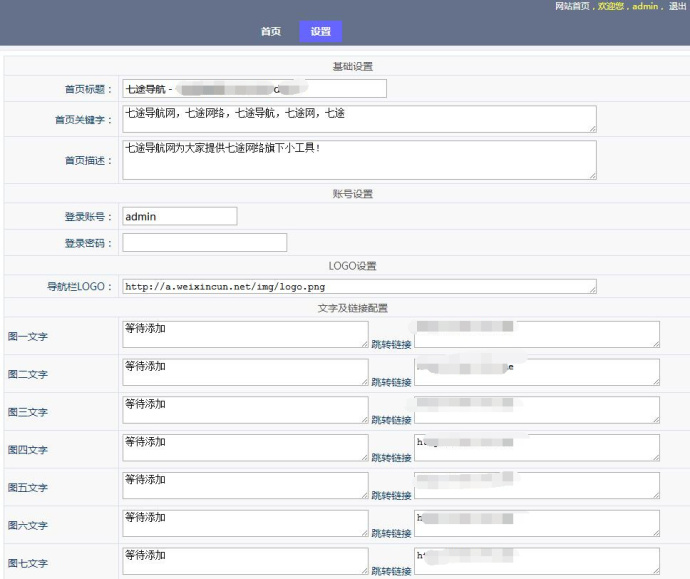Click the 文字及链接配置 section heading
This screenshot has height=579, width=690.
click(x=352, y=308)
